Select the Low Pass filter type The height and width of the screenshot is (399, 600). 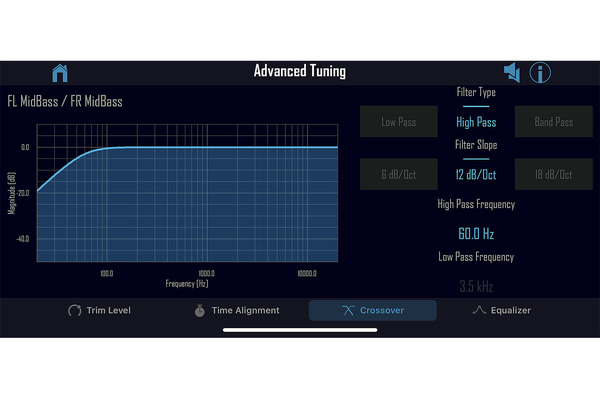(398, 122)
